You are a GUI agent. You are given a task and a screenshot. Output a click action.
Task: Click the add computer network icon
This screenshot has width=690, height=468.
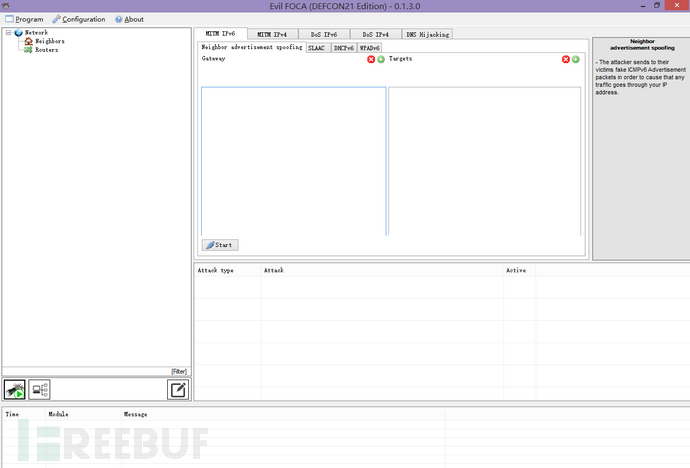tap(40, 390)
